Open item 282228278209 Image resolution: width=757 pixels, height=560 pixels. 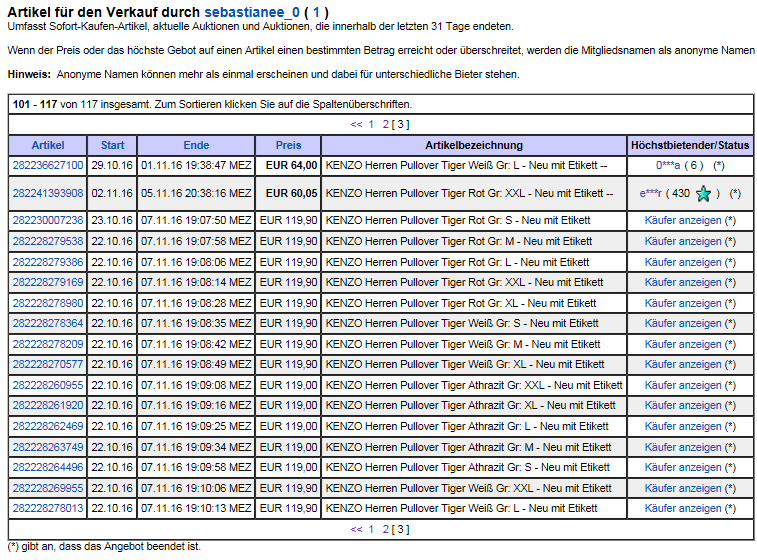point(48,345)
